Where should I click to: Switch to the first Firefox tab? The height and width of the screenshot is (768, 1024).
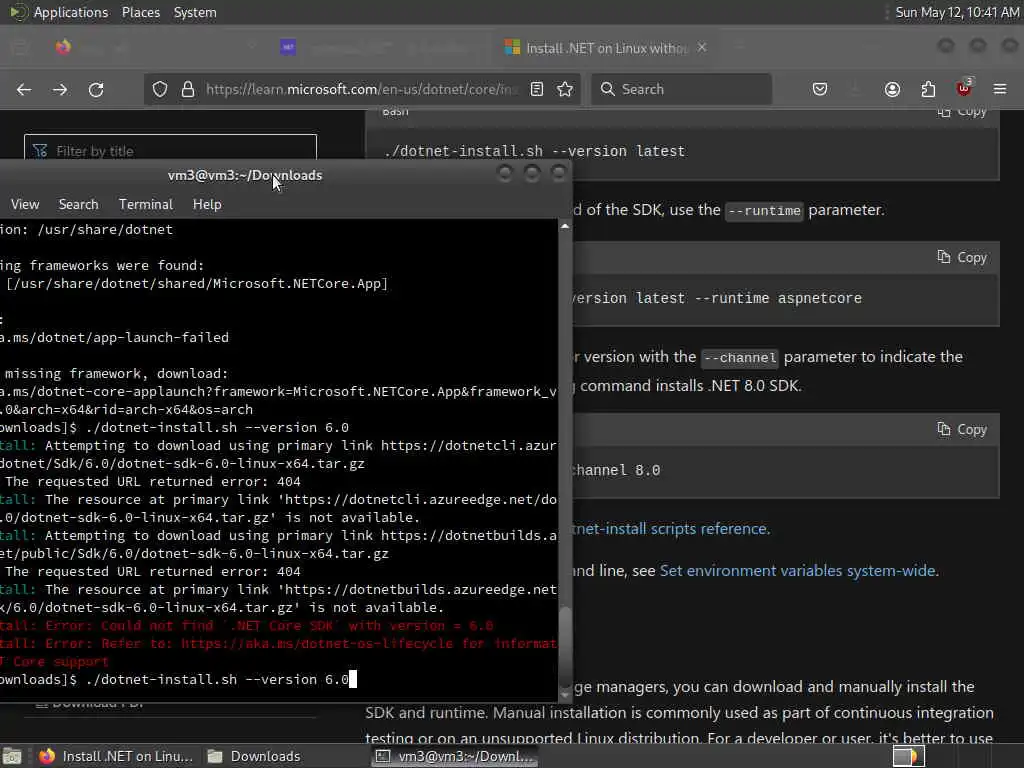[x=63, y=47]
